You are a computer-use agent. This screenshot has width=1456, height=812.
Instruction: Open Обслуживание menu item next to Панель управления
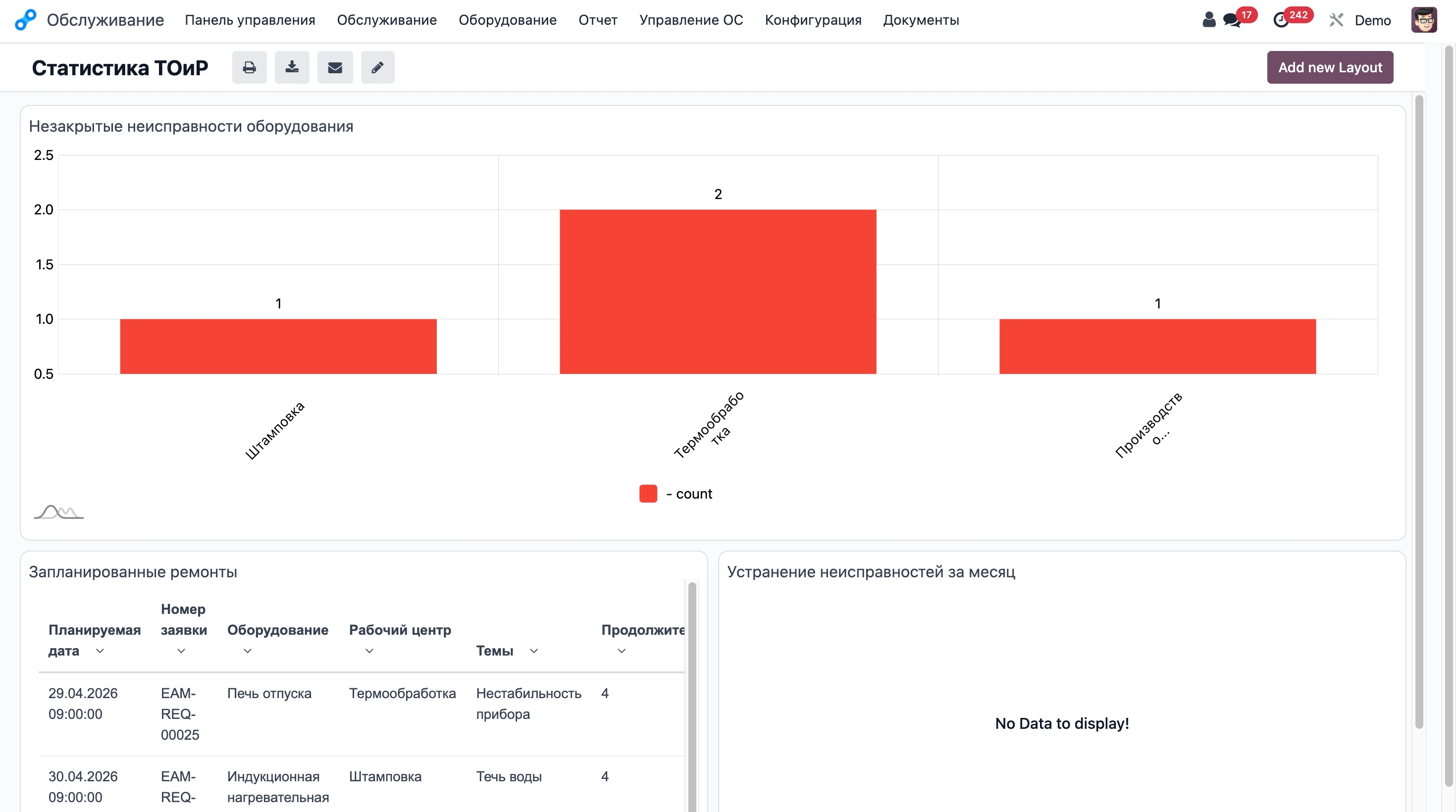click(387, 20)
